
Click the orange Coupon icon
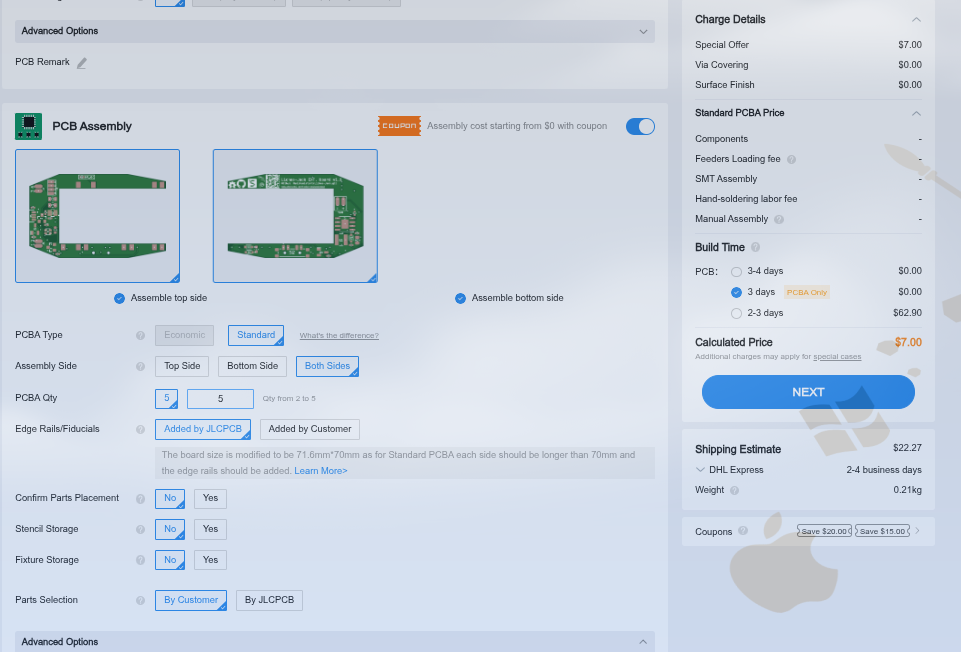[399, 126]
